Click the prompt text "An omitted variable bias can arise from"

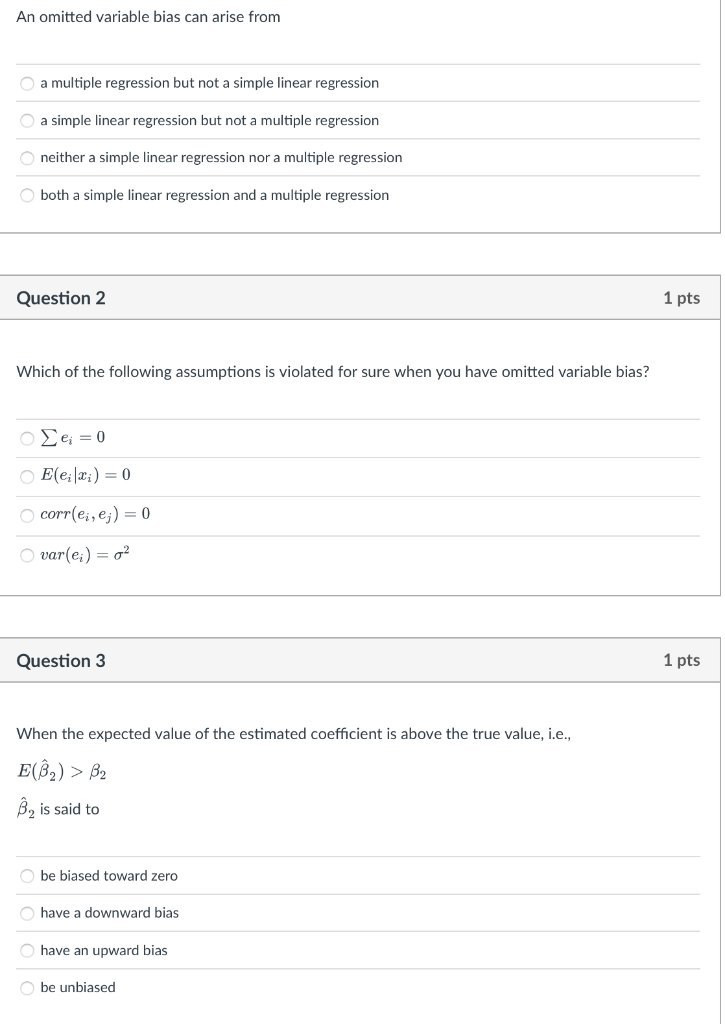[148, 17]
